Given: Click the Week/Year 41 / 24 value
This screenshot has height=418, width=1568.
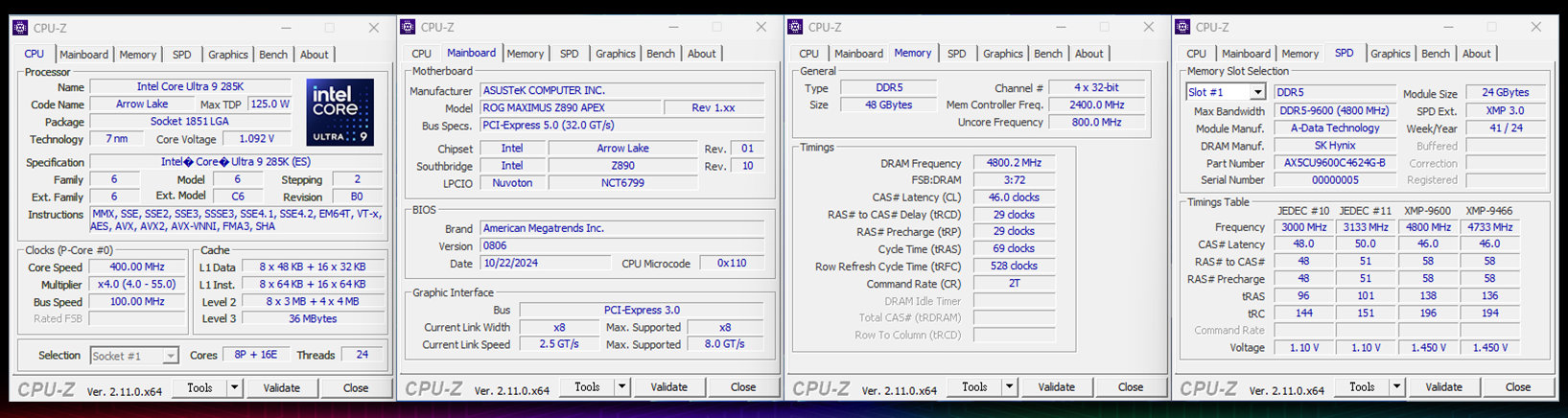Looking at the screenshot, I should pyautogui.click(x=1506, y=128).
